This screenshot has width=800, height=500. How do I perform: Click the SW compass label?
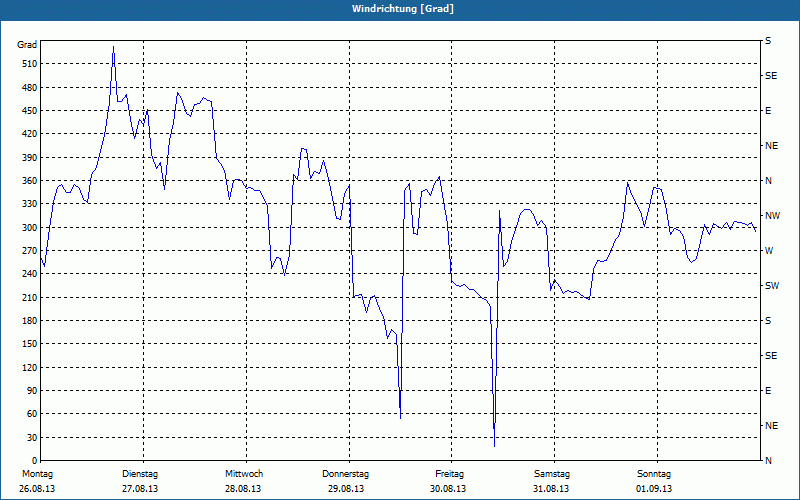point(772,286)
